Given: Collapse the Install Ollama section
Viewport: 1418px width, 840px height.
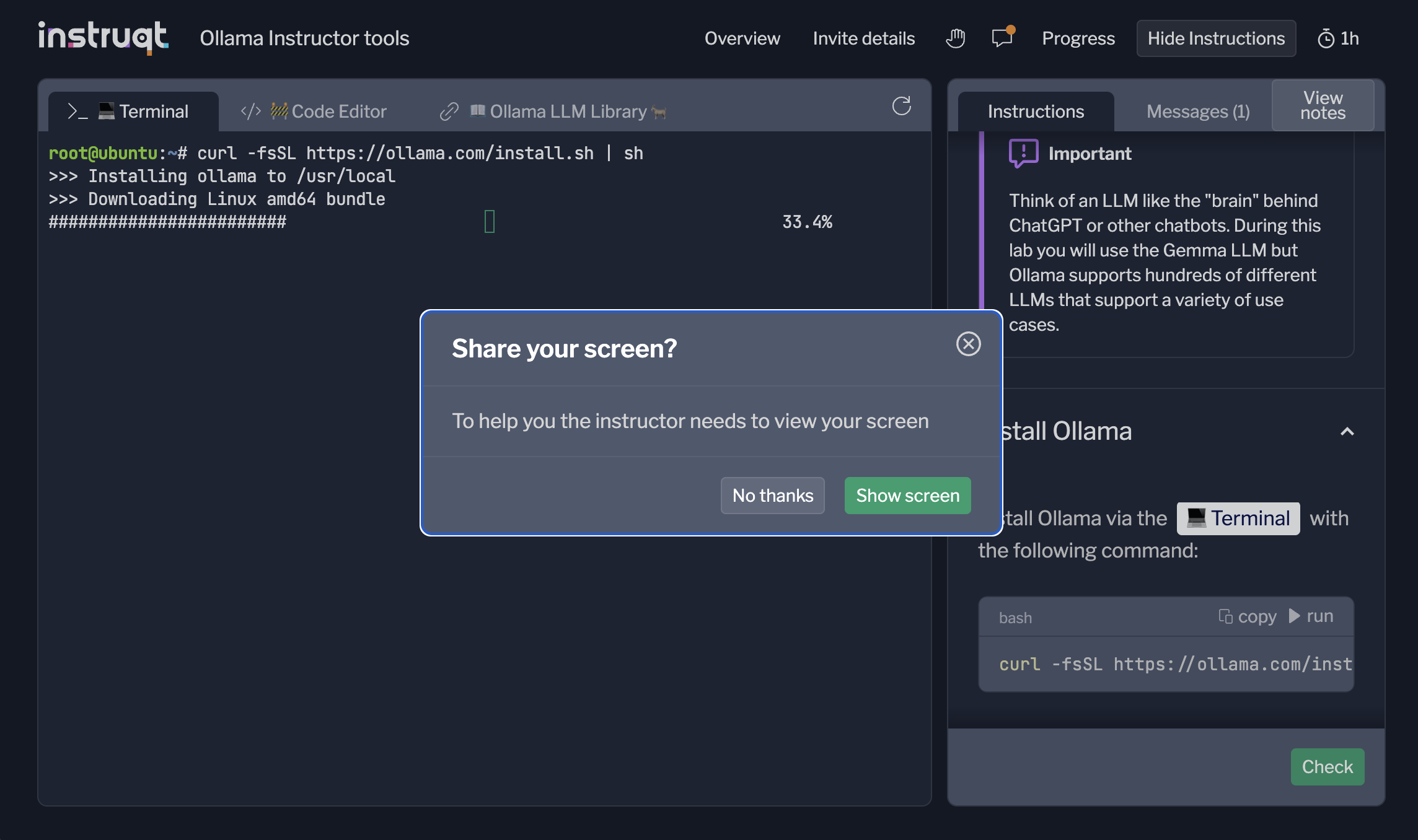Looking at the screenshot, I should point(1347,432).
